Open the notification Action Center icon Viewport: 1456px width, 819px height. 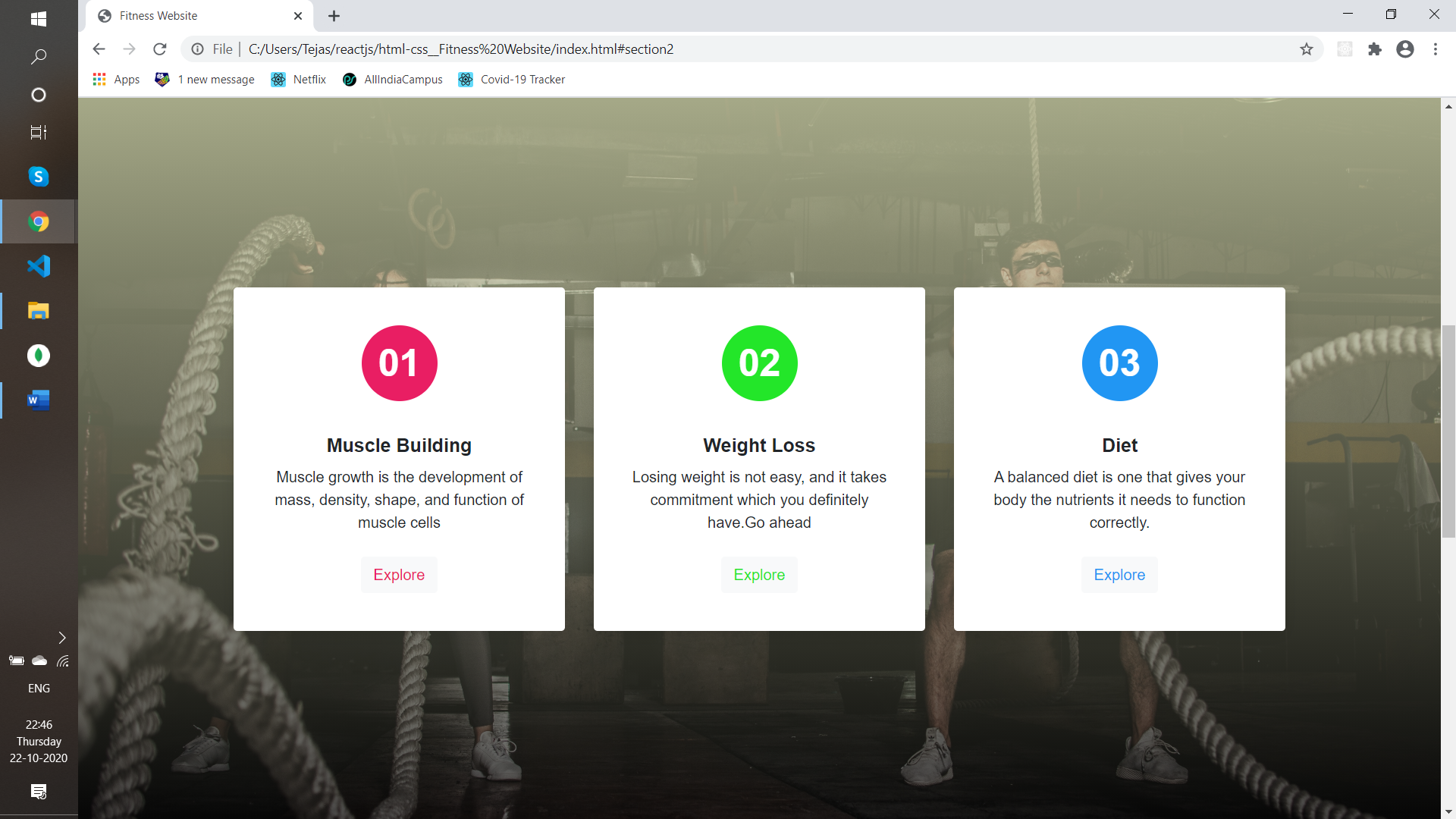coord(39,792)
